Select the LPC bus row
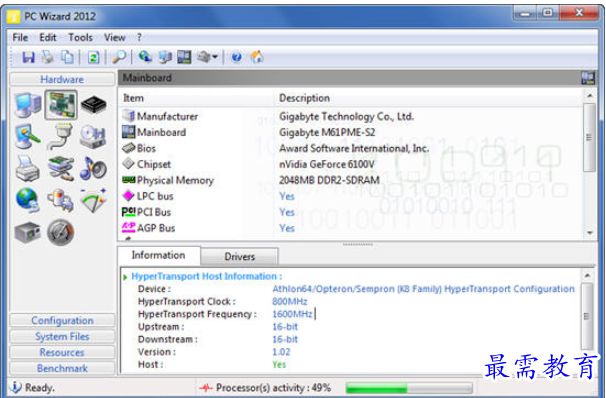Viewport: 606px width, 398px height. point(351,196)
